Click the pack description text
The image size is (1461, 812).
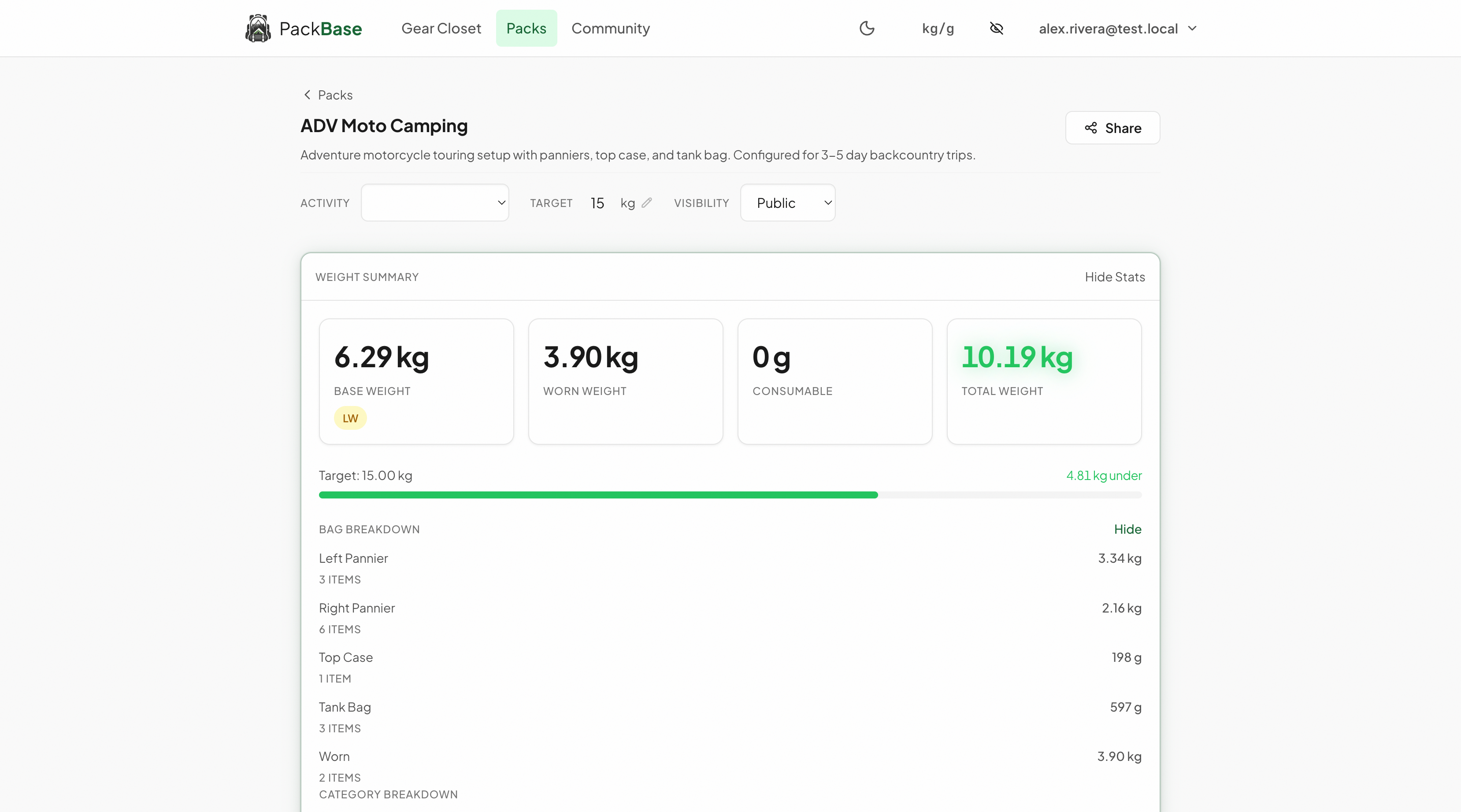638,155
